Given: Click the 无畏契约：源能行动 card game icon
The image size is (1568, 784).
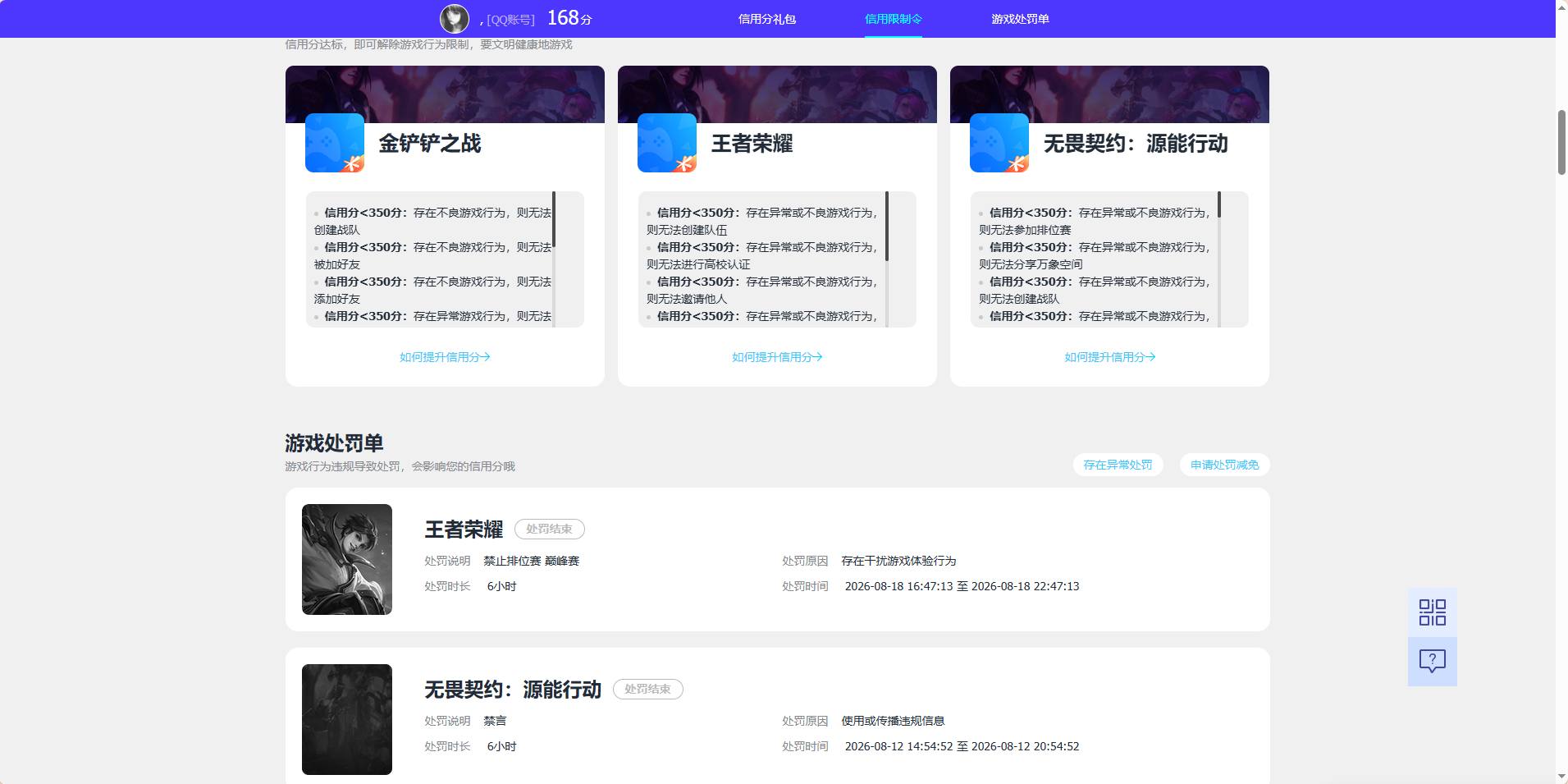Looking at the screenshot, I should coord(999,143).
